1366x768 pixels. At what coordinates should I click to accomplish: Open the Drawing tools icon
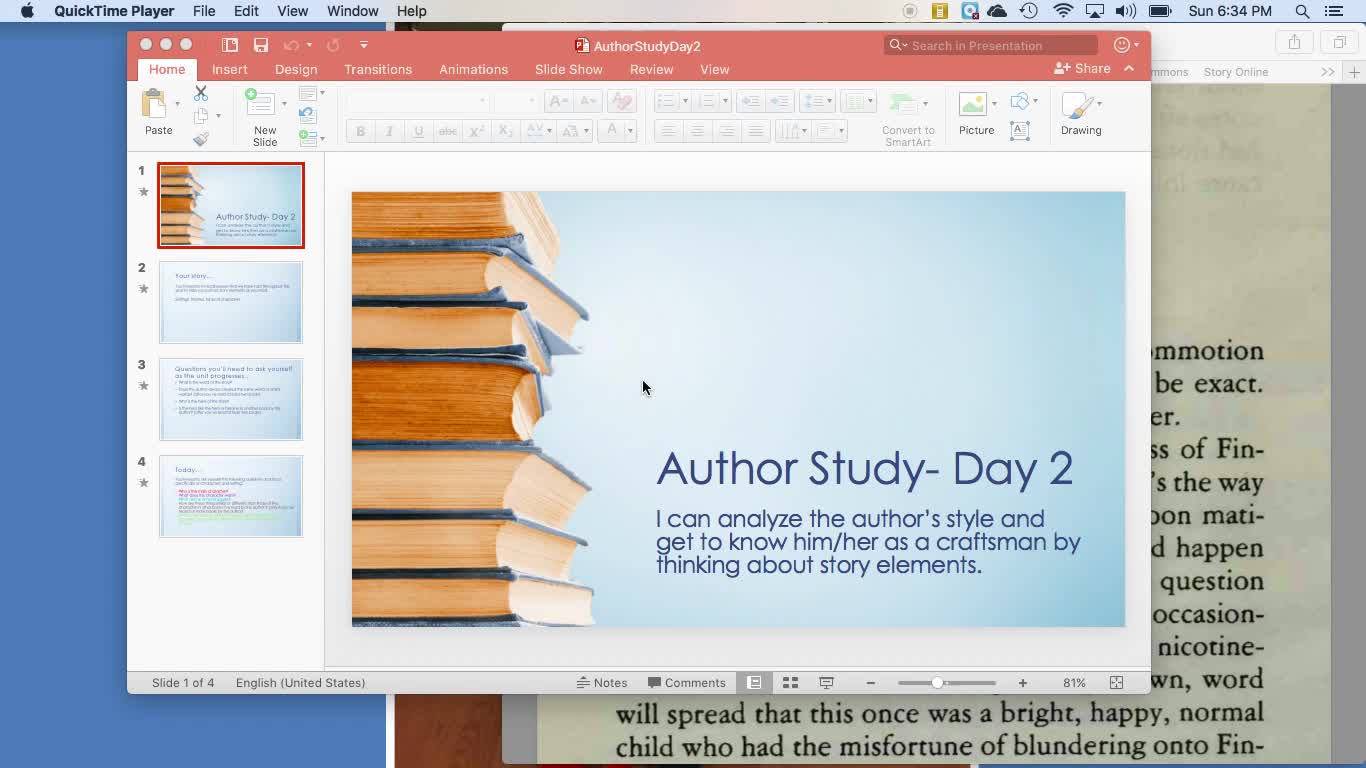point(1077,105)
